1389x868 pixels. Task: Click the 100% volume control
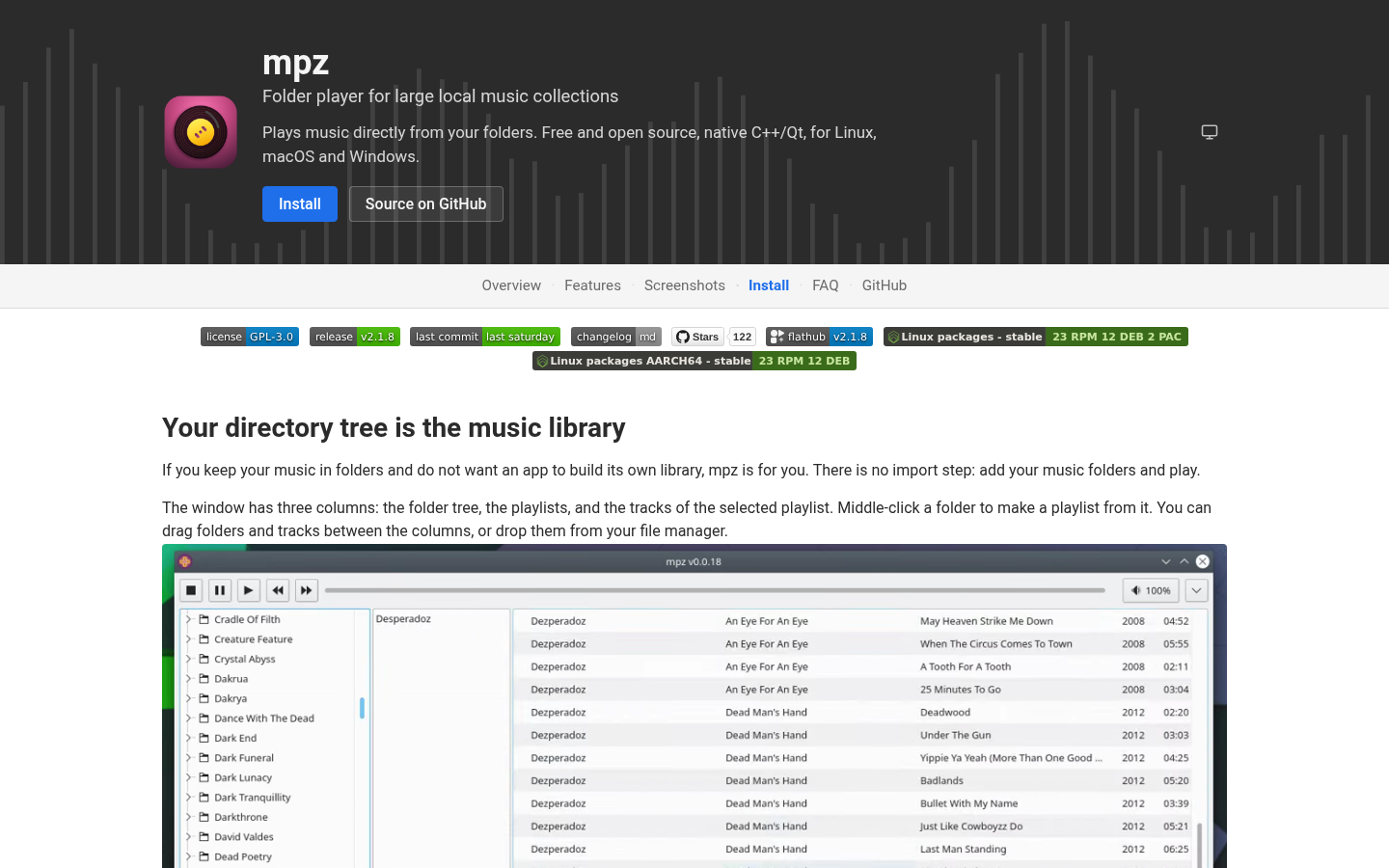pyautogui.click(x=1151, y=590)
